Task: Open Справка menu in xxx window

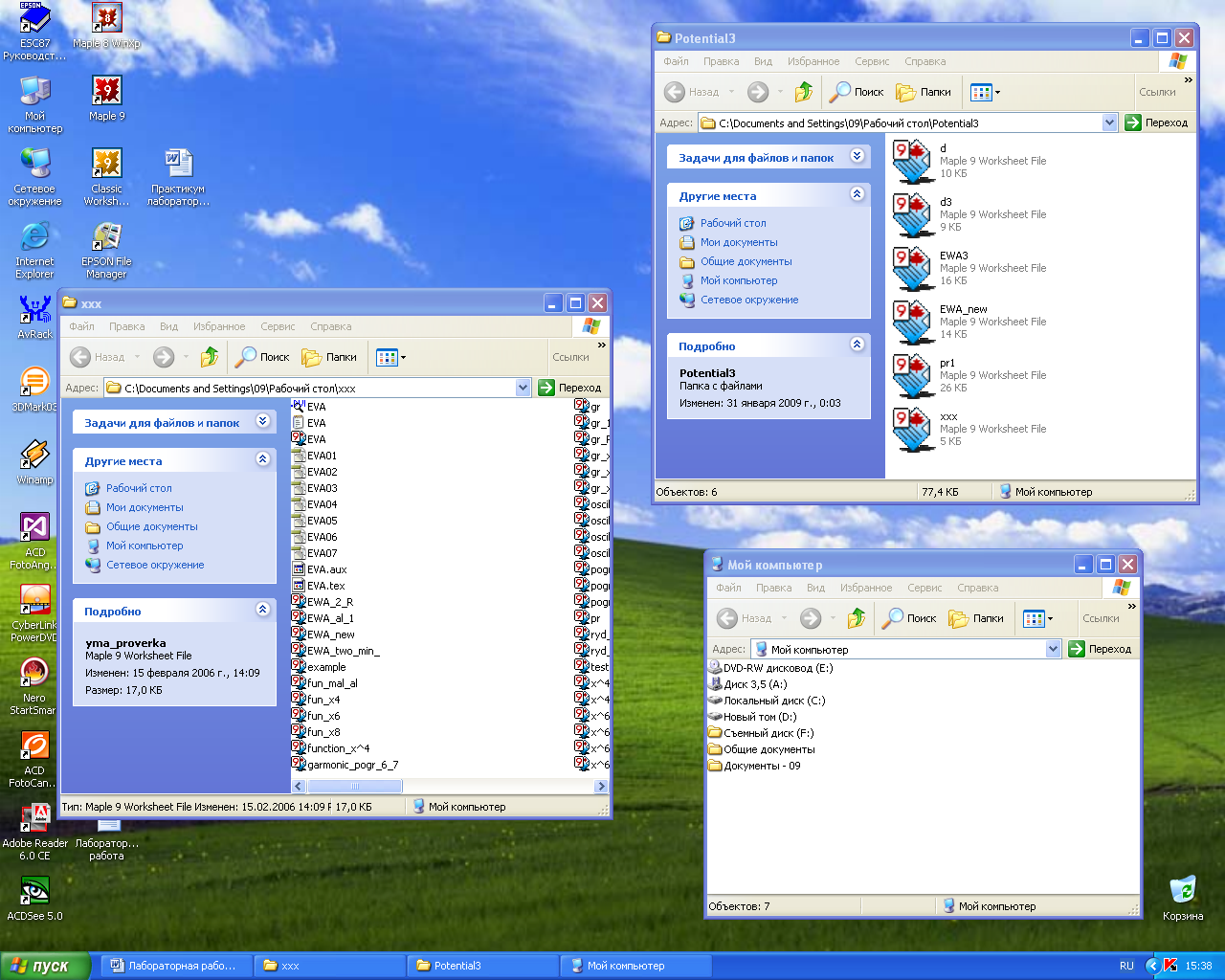Action: pos(331,326)
